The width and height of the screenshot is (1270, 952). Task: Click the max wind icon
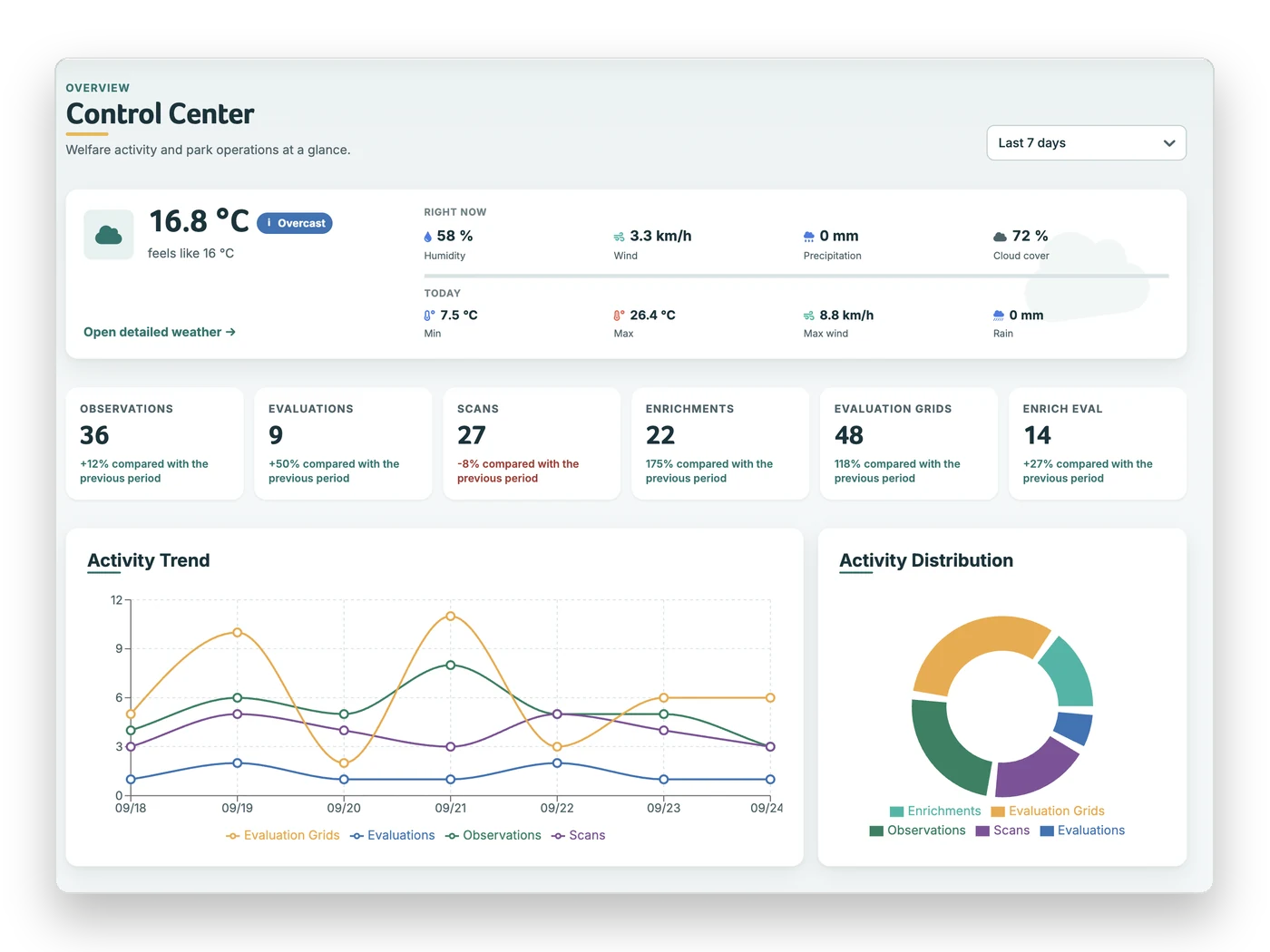tap(808, 316)
